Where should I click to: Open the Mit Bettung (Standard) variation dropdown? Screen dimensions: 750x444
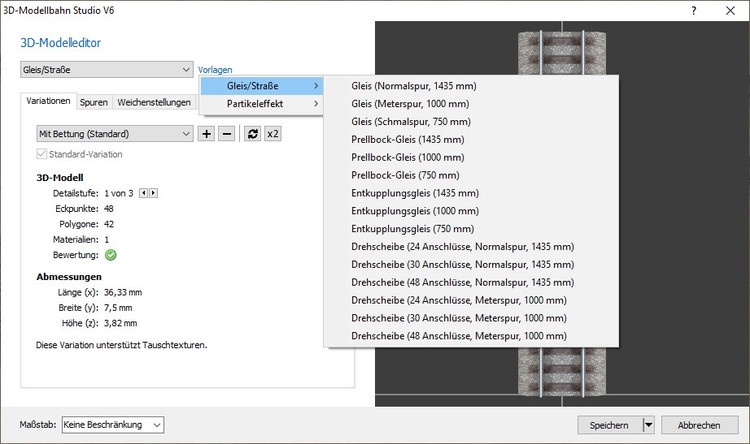(x=115, y=134)
